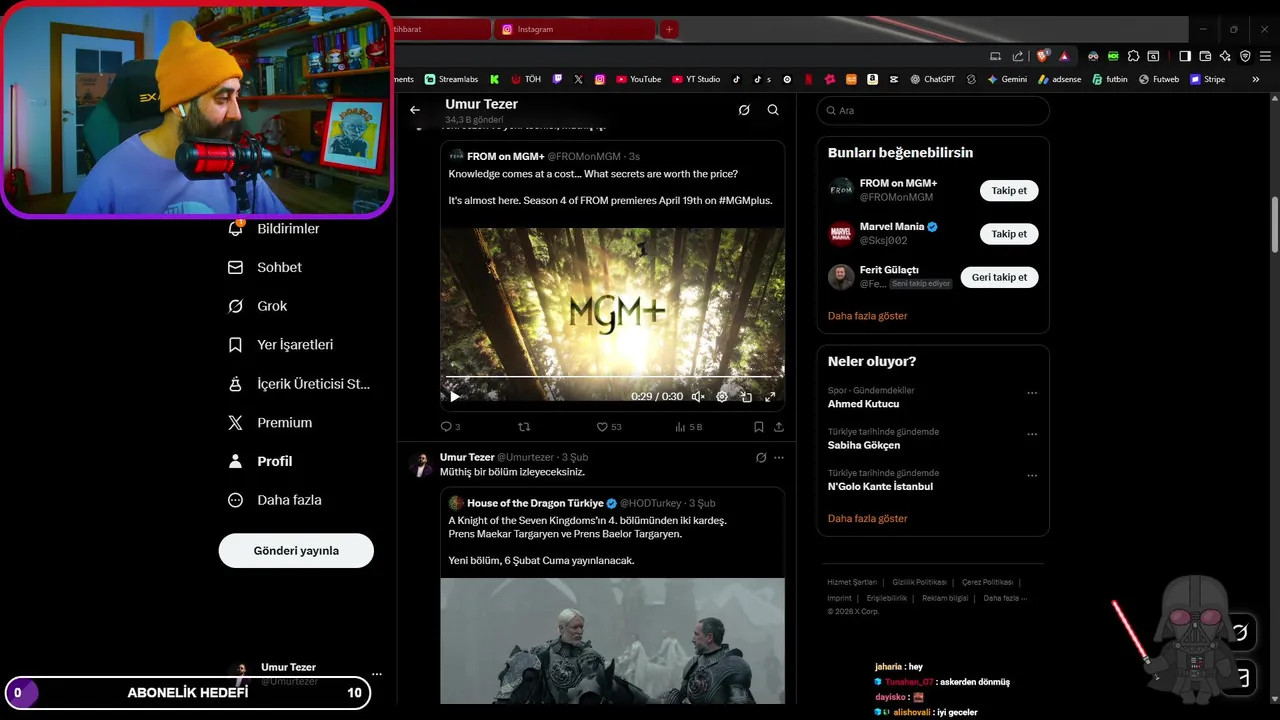The image size is (1280, 720).
Task: Open Sabiha Gökçen trending topic
Action: 864,445
